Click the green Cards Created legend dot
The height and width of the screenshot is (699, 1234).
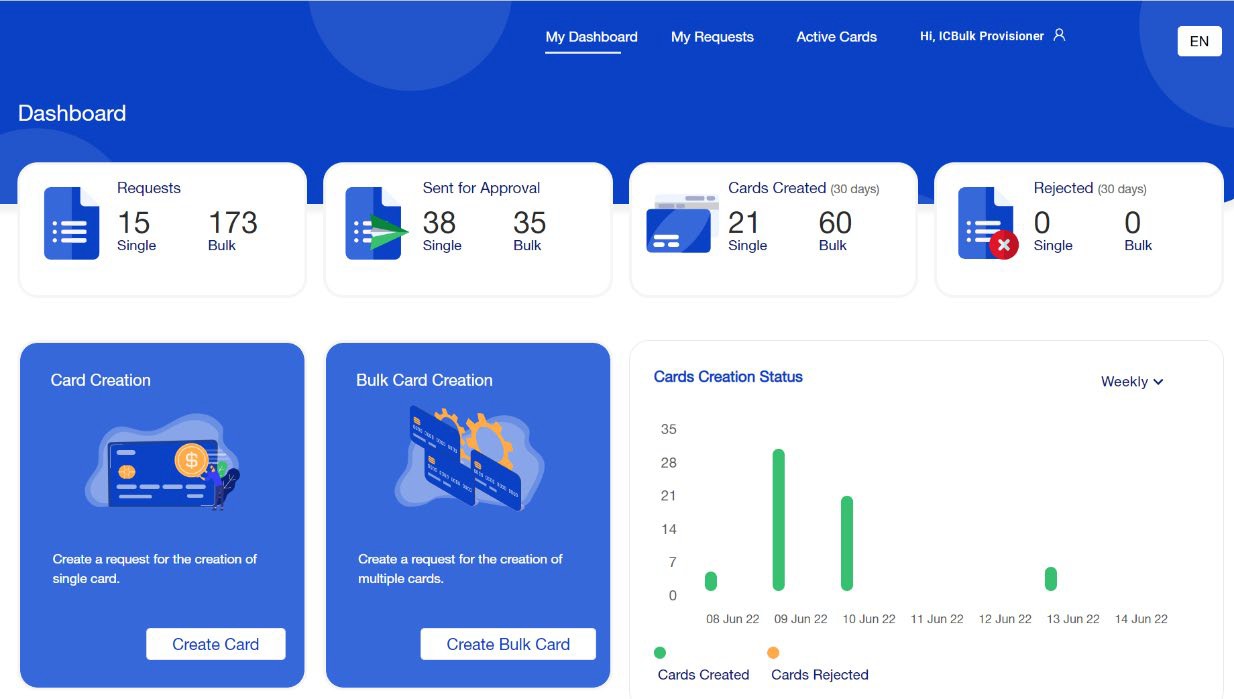tap(659, 650)
